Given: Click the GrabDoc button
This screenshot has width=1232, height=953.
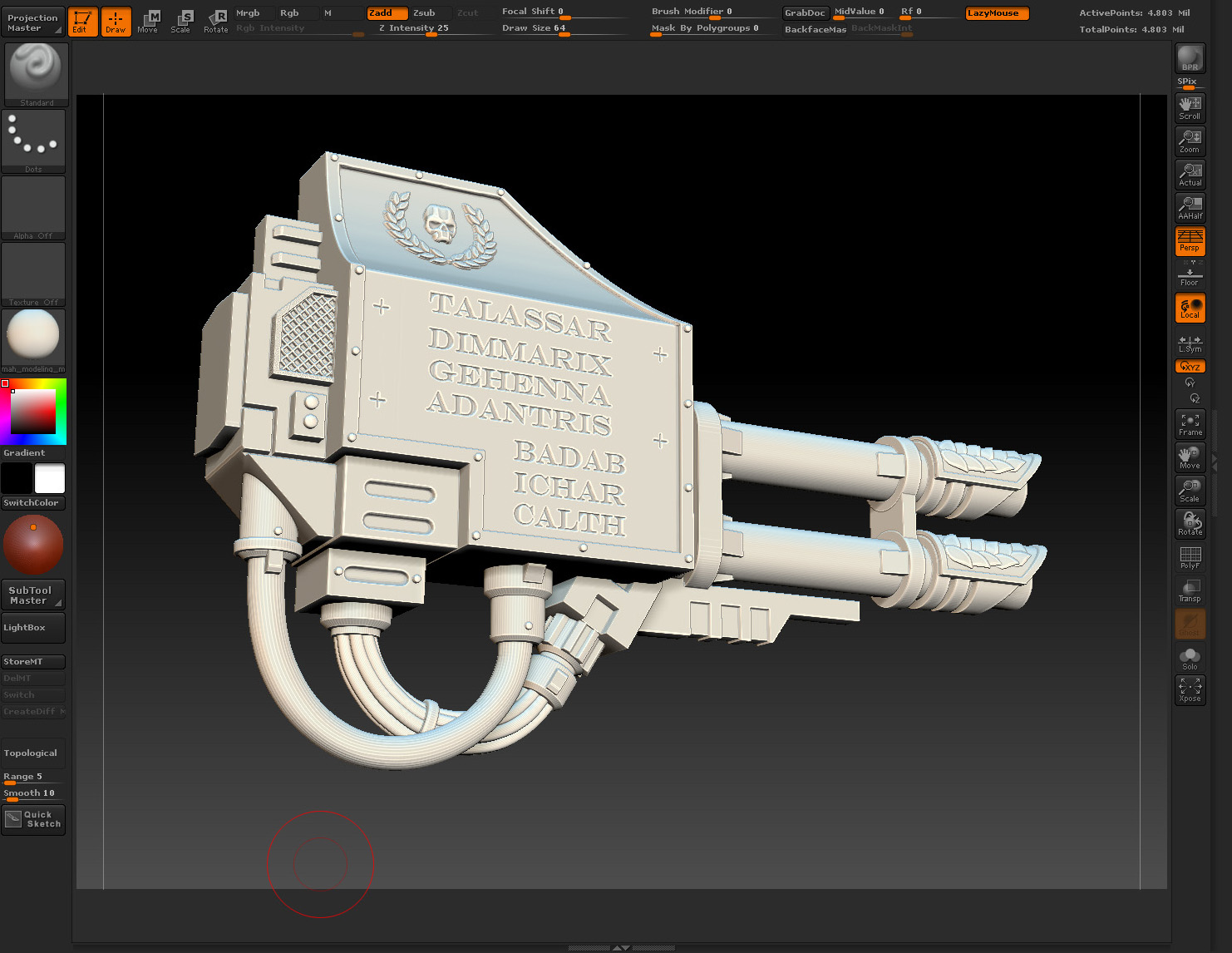Looking at the screenshot, I should (x=806, y=13).
